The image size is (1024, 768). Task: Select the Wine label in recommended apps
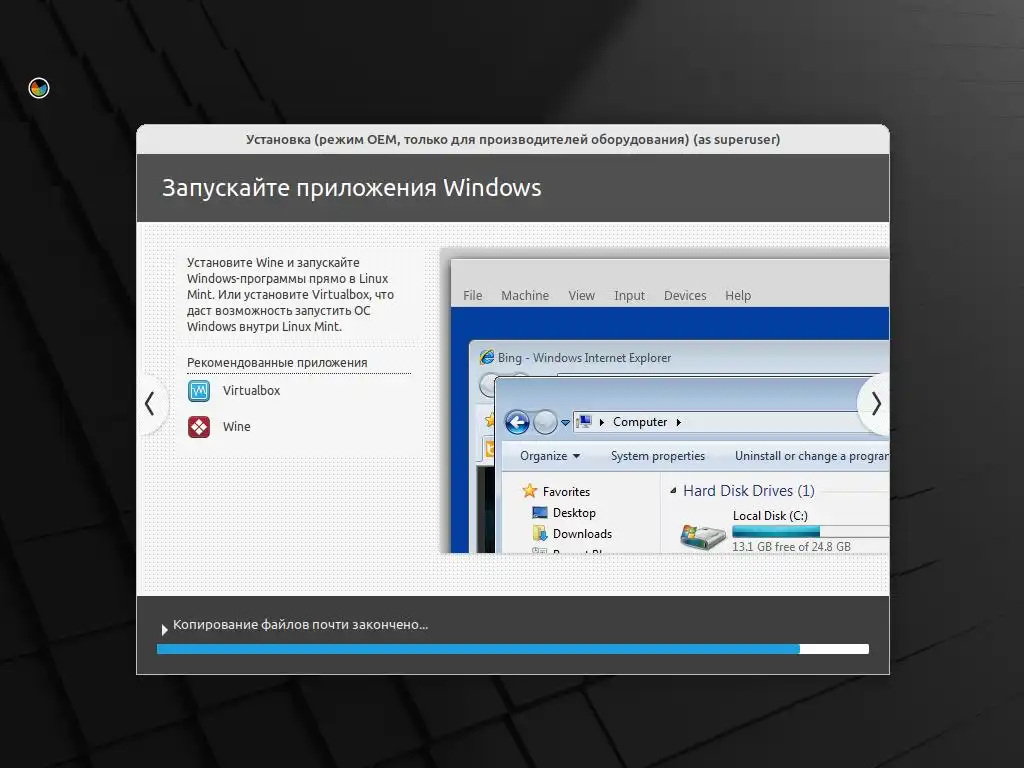(236, 426)
